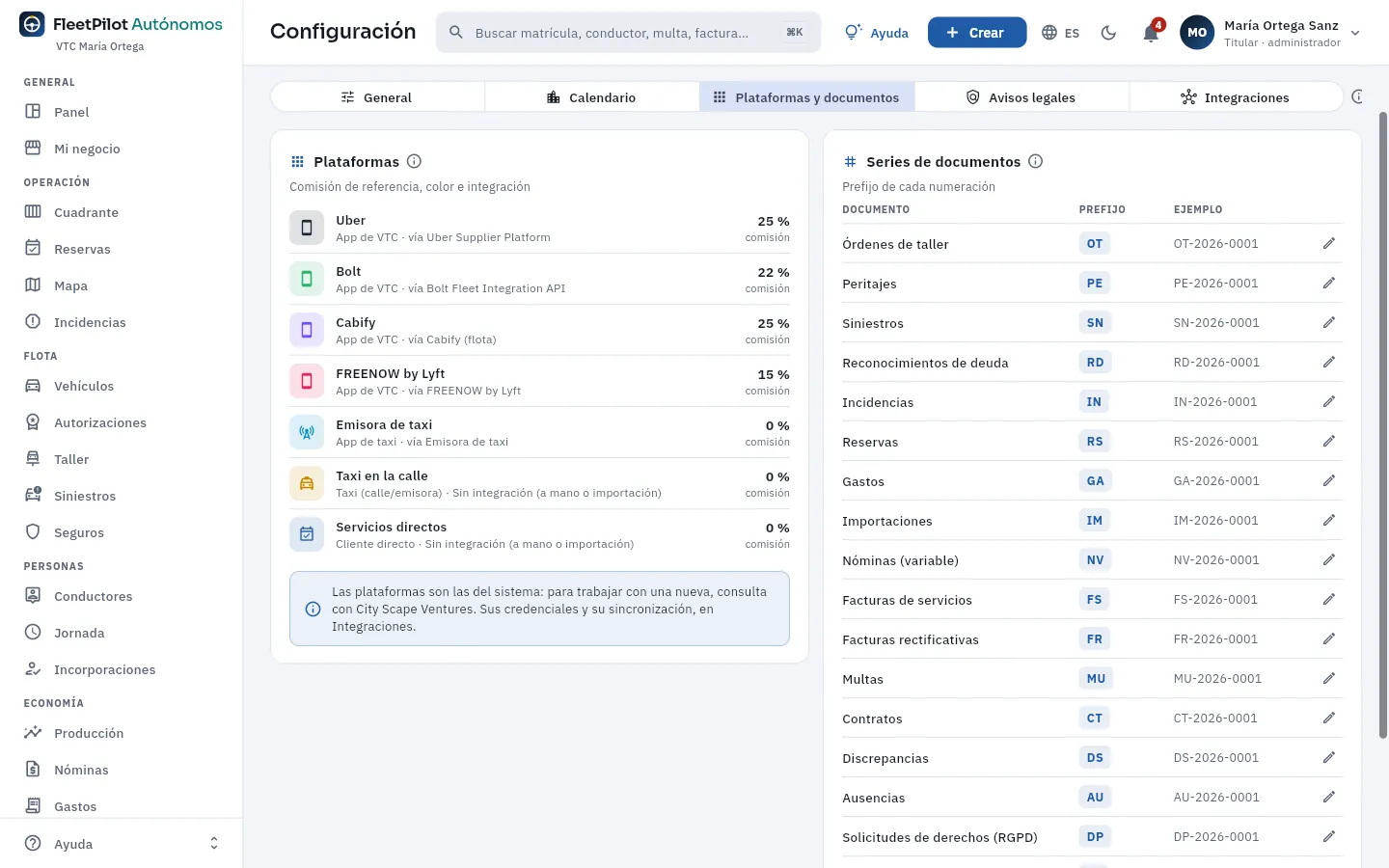This screenshot has height=868, width=1389.
Task: Expand the Ayuda sidebar menu chevron
Action: click(214, 844)
